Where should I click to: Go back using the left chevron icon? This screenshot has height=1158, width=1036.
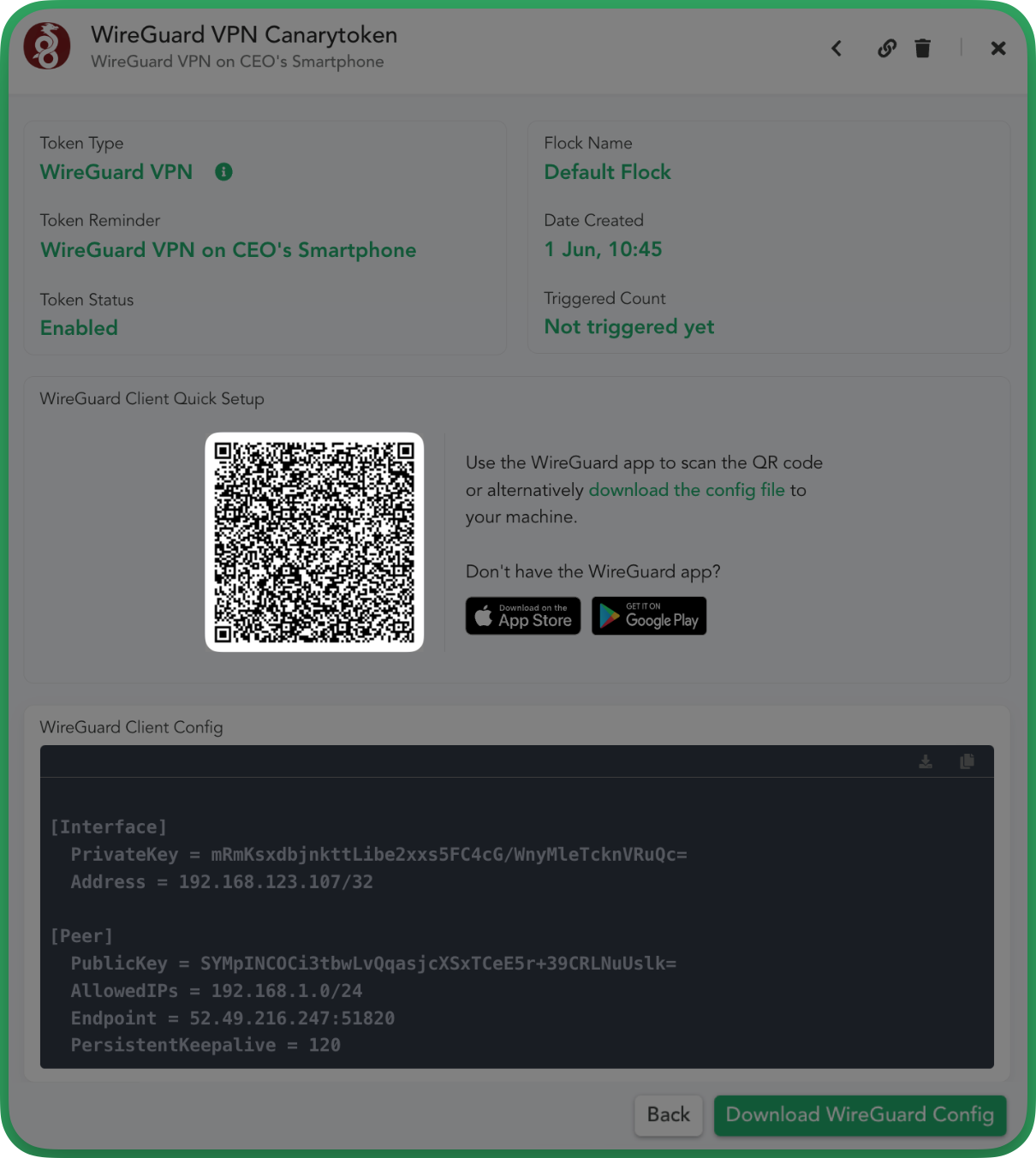(x=837, y=49)
